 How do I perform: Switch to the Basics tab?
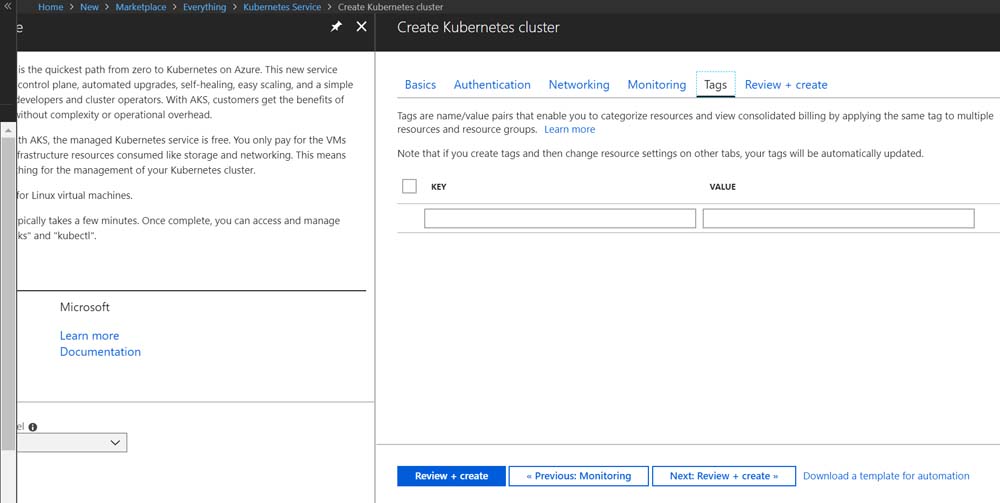pos(420,85)
